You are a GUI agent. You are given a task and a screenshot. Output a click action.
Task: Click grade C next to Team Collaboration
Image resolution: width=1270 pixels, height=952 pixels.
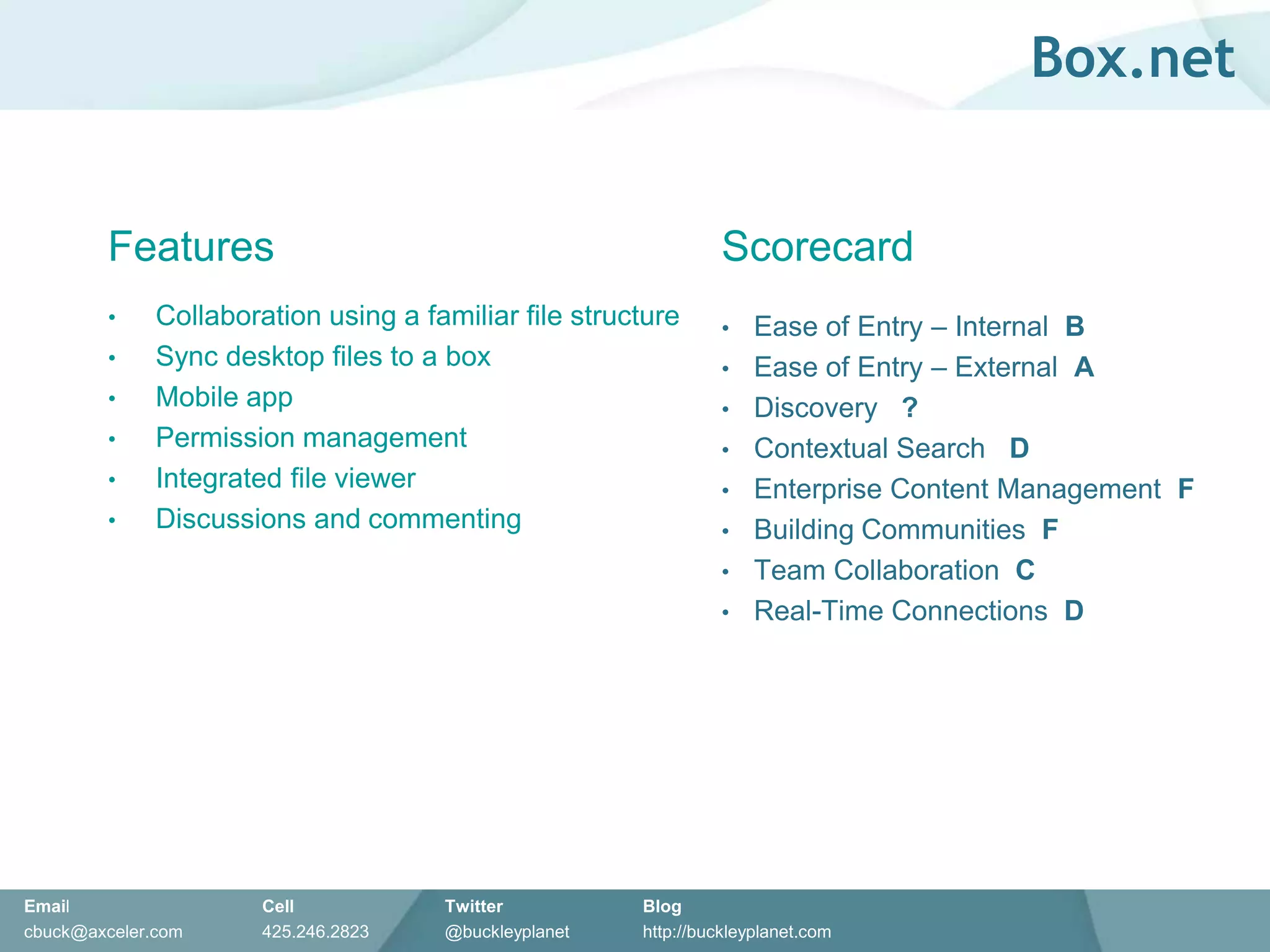tap(1024, 570)
